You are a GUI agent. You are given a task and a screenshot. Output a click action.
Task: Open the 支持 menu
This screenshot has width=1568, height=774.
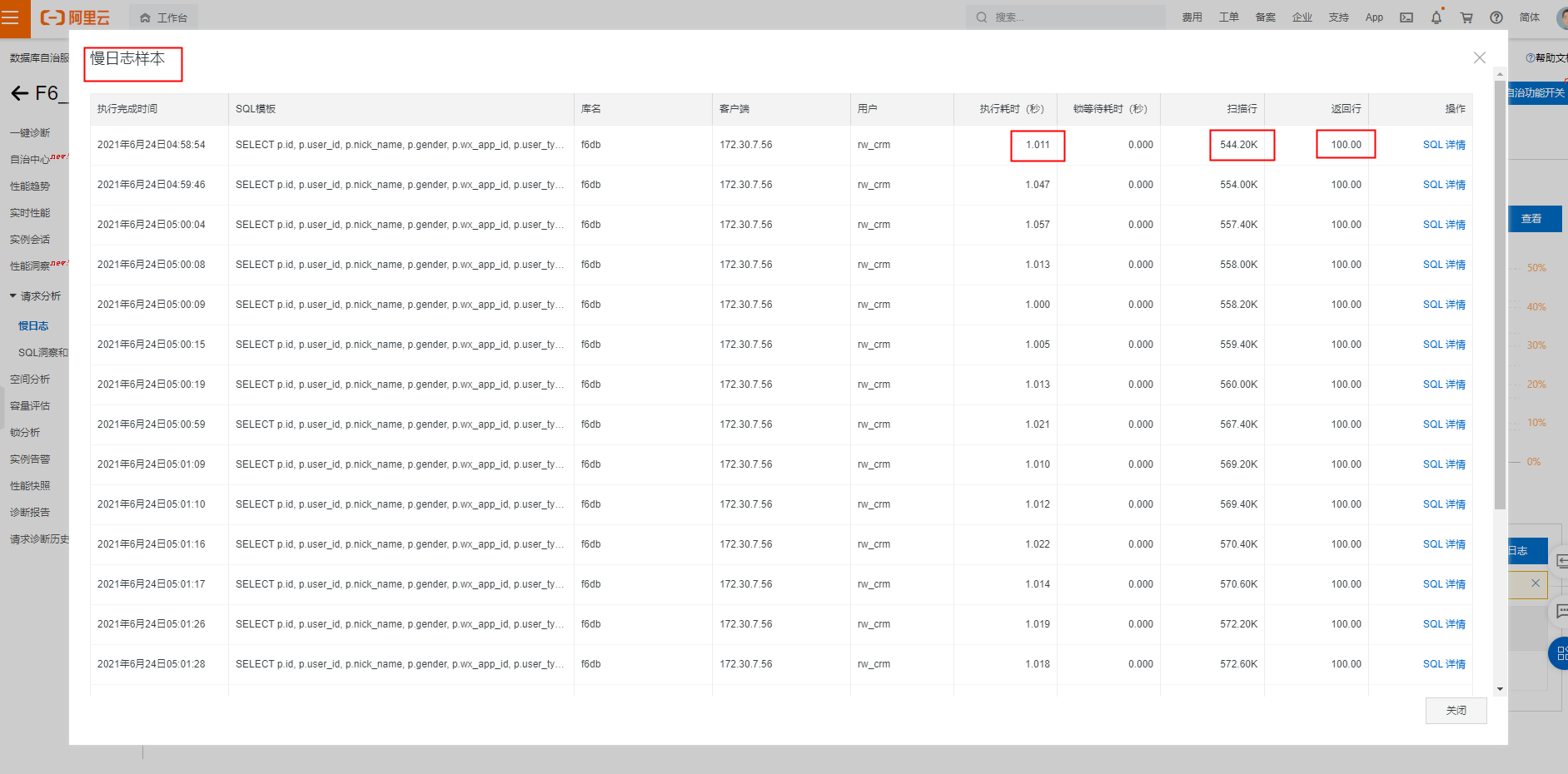click(x=1338, y=17)
